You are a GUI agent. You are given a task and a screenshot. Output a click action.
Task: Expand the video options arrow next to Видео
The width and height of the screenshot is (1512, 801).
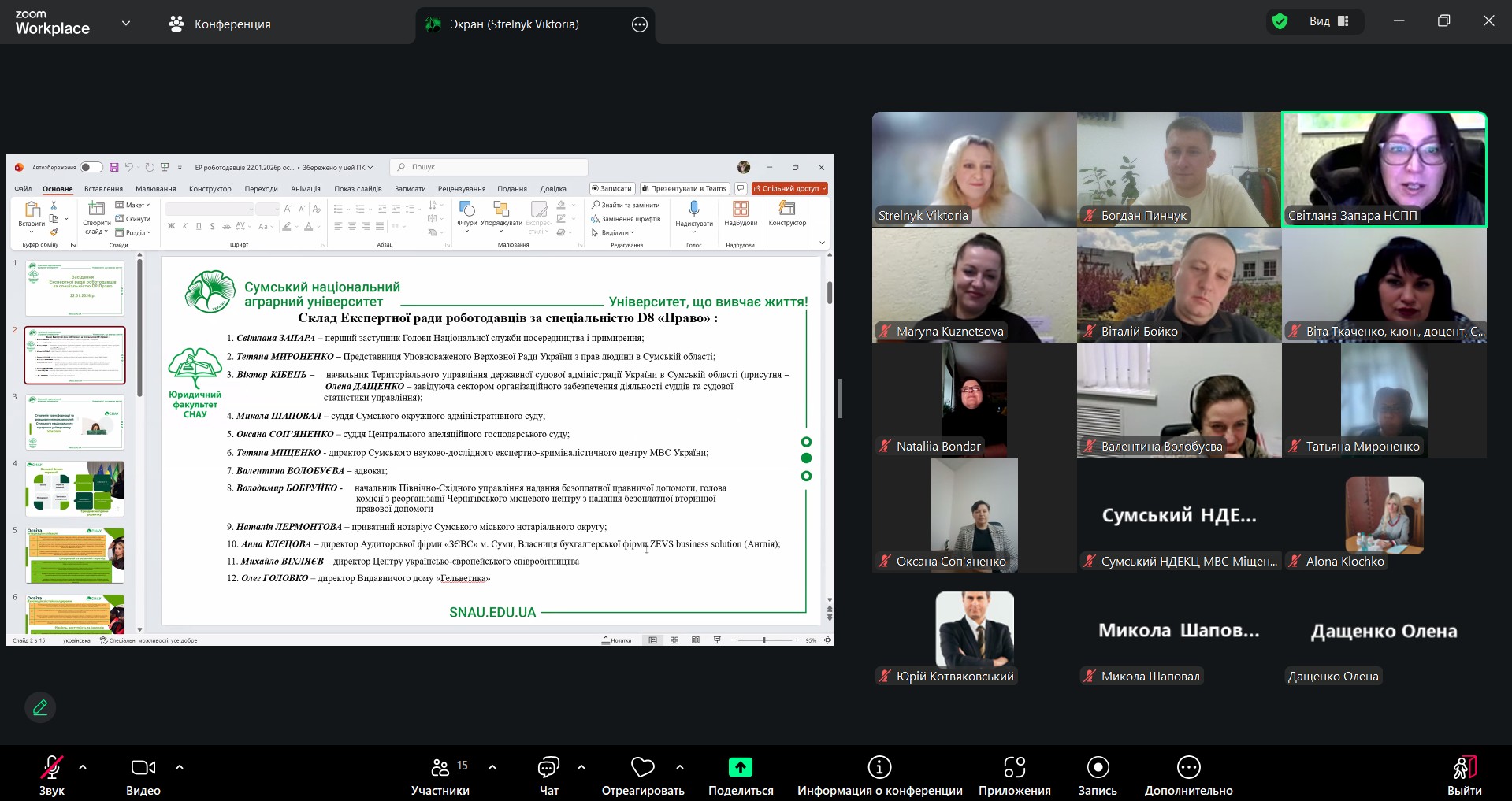pos(180,766)
